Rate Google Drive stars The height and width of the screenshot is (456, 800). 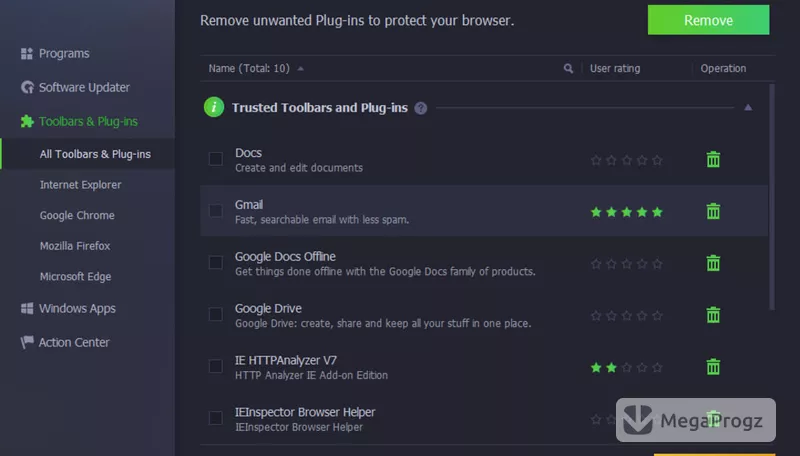pyautogui.click(x=627, y=316)
